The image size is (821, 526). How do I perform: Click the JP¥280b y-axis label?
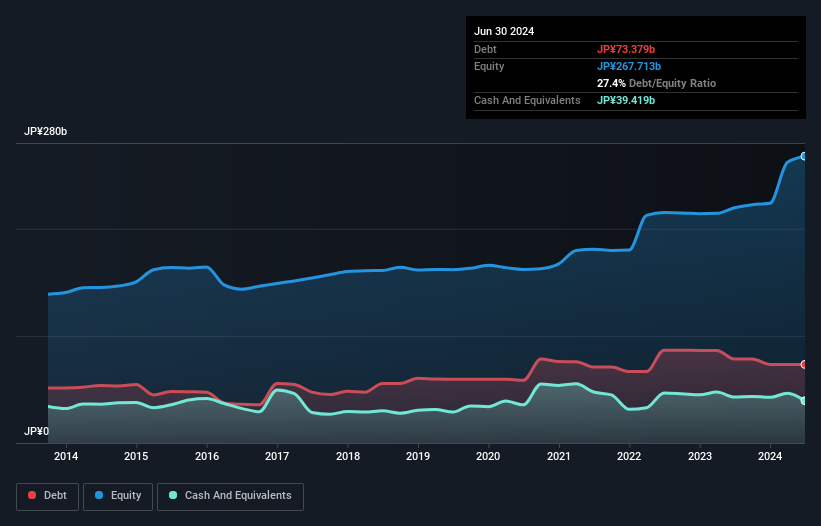pyautogui.click(x=46, y=131)
